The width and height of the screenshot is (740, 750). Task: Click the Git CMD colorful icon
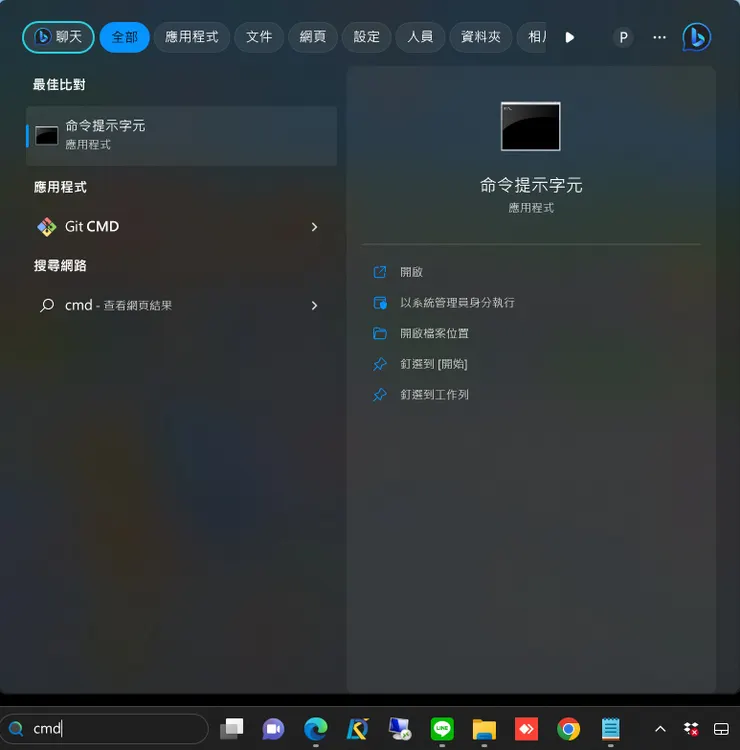tap(47, 227)
